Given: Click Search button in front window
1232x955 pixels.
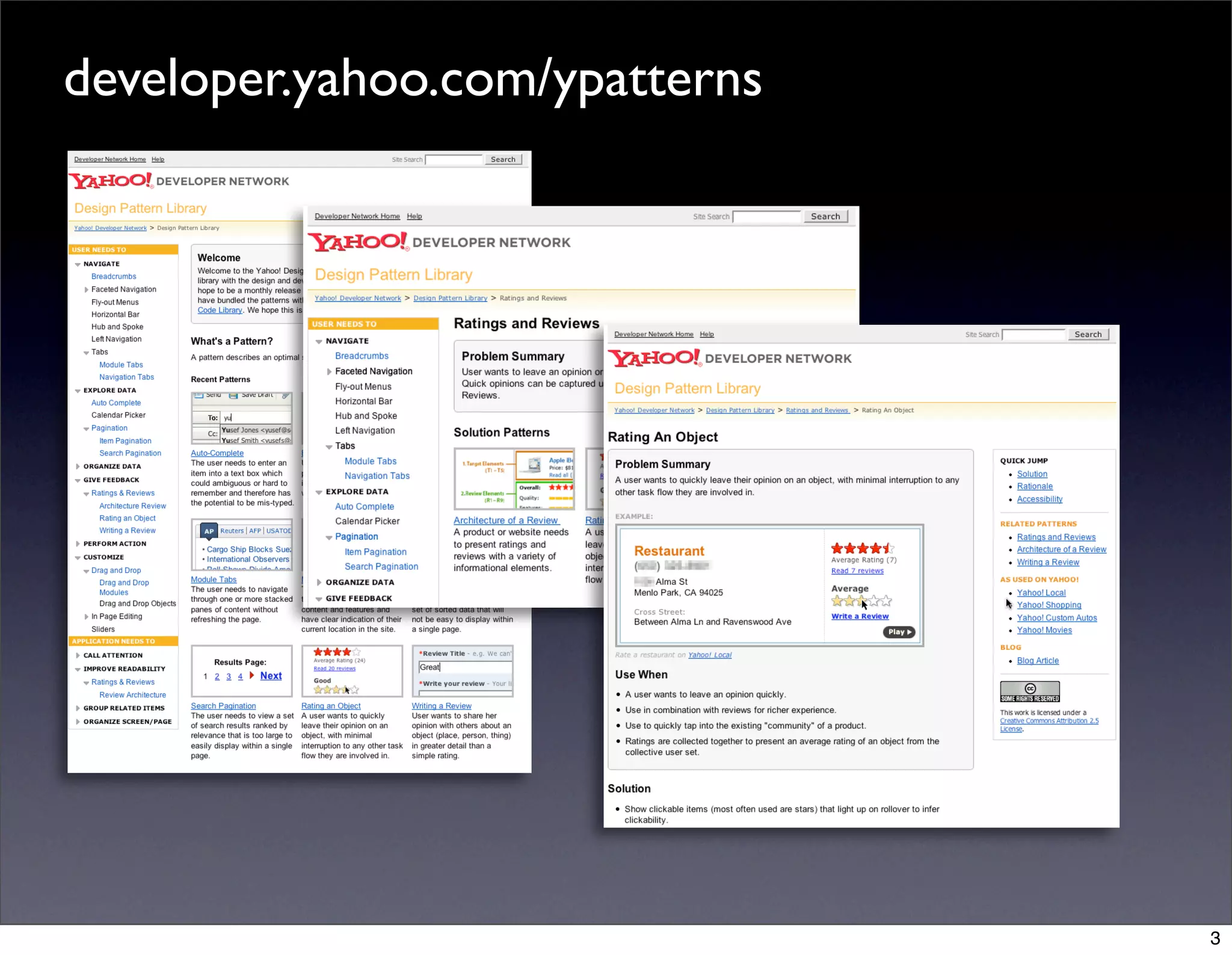Looking at the screenshot, I should click(1088, 335).
